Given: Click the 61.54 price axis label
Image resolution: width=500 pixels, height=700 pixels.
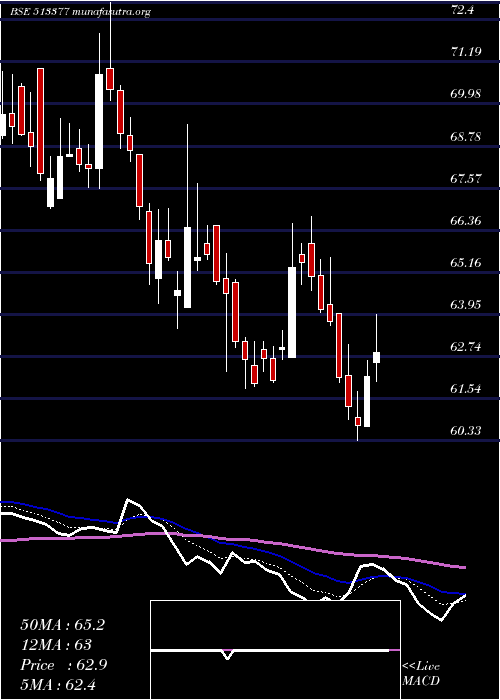Looking at the screenshot, I should [466, 388].
